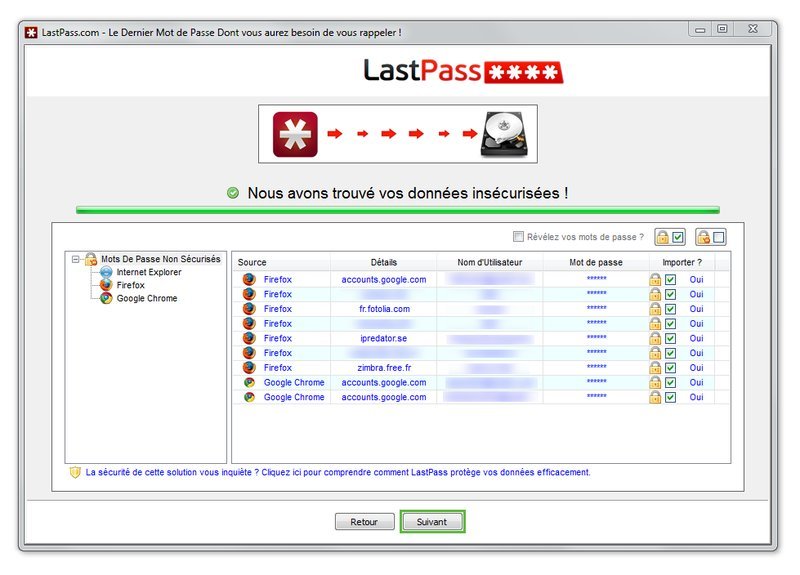
Task: Select Firefox in the source tree
Action: (131, 285)
